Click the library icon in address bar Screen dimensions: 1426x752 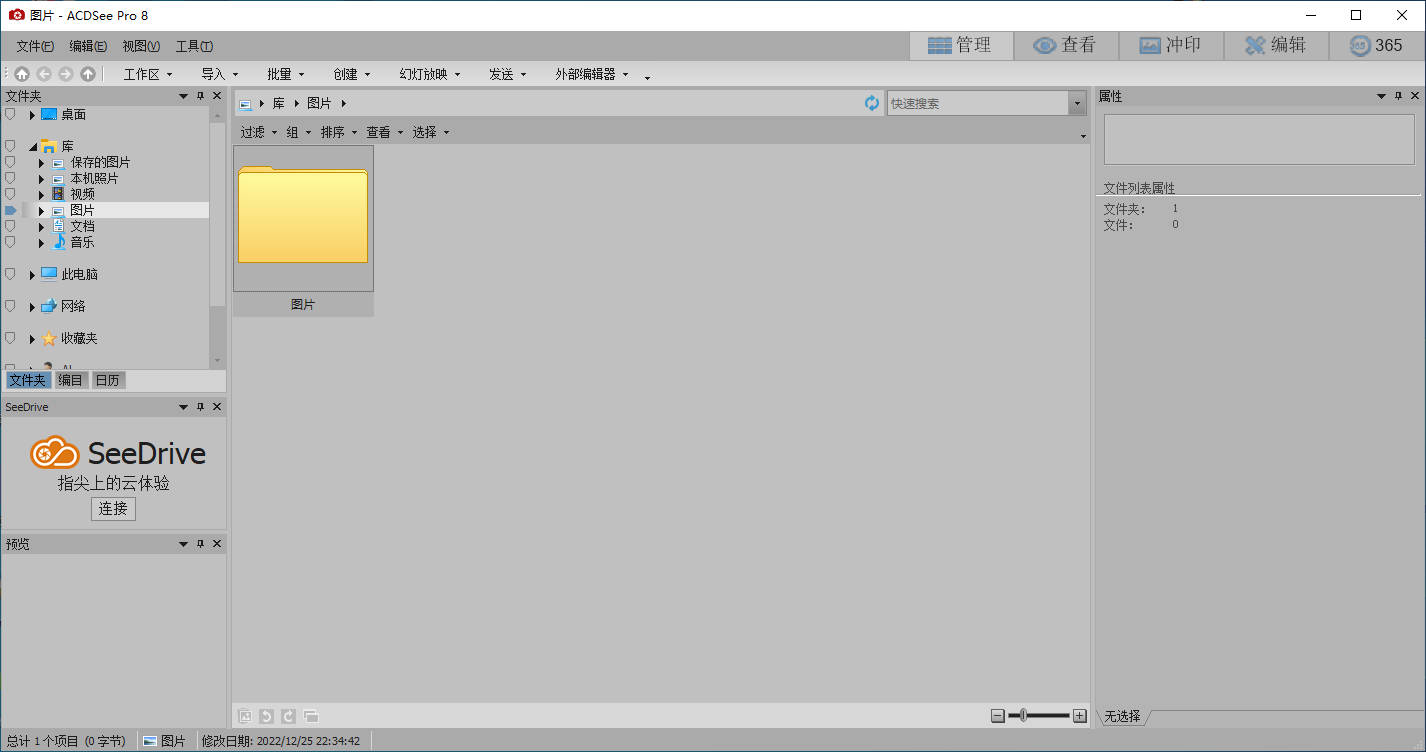tap(245, 104)
